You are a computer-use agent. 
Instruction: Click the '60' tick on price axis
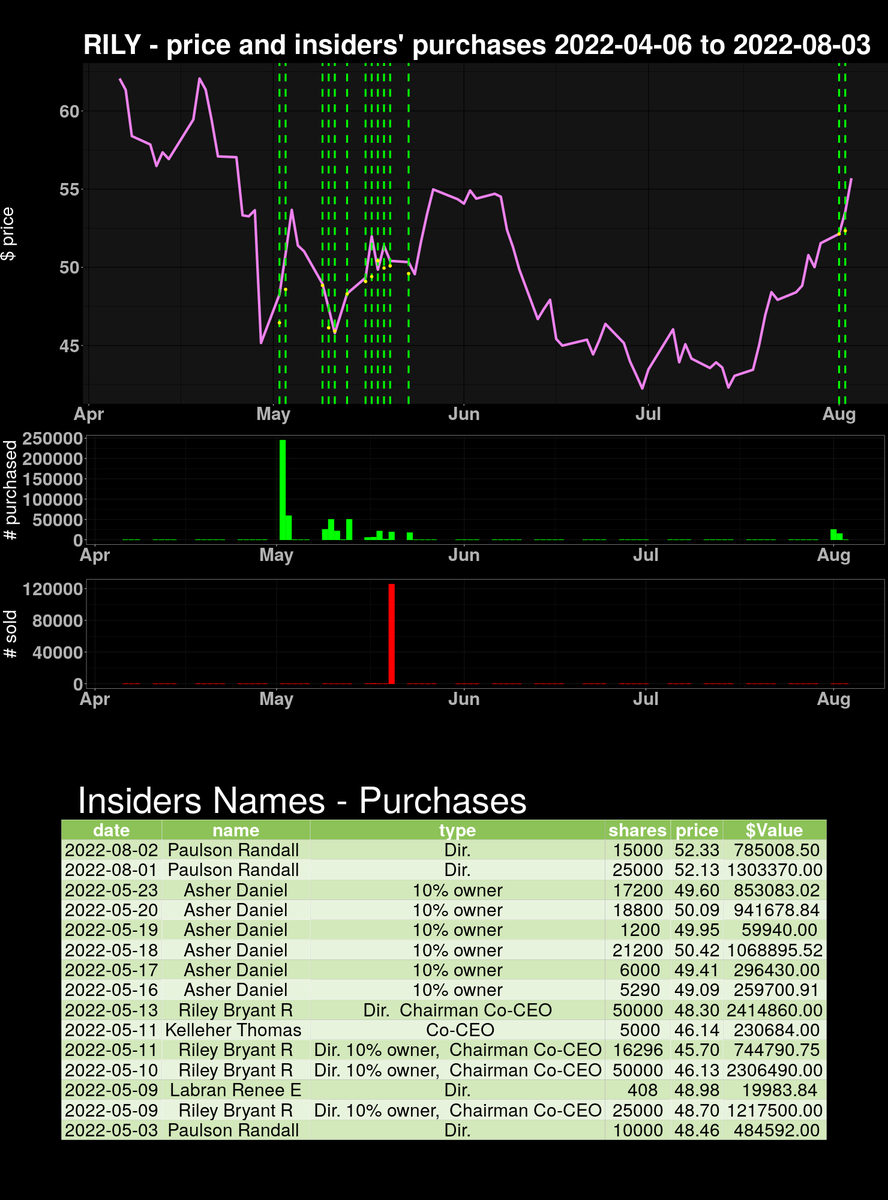[68, 111]
